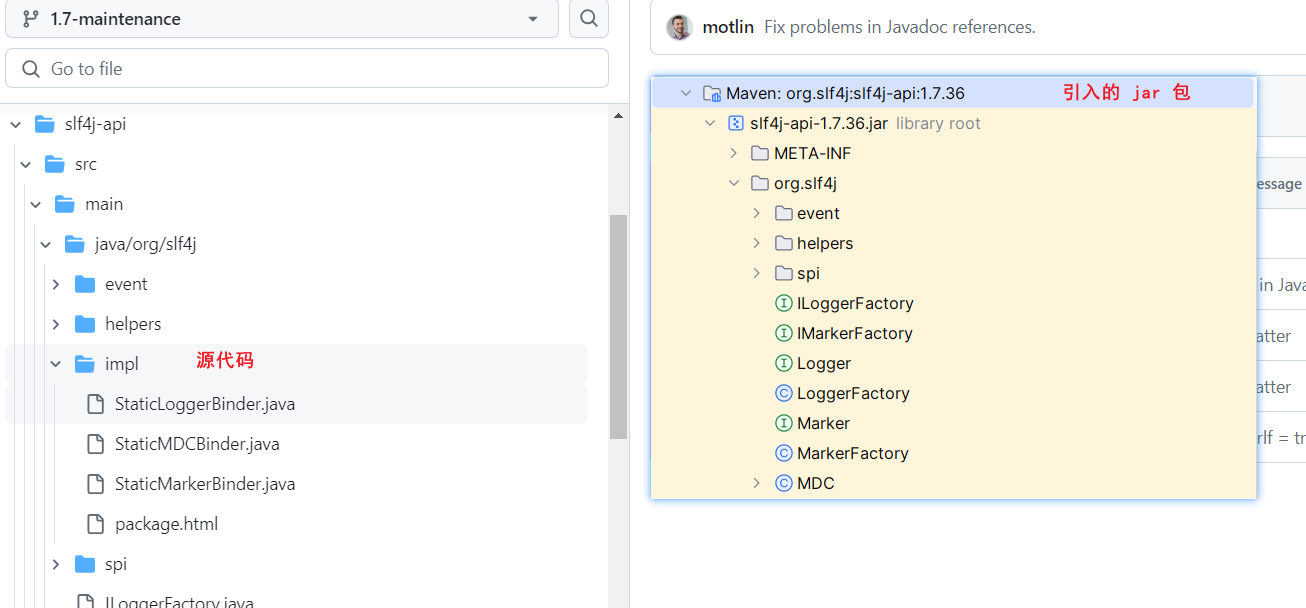Click the MarkerFactory class icon
1306x608 pixels.
click(x=784, y=453)
